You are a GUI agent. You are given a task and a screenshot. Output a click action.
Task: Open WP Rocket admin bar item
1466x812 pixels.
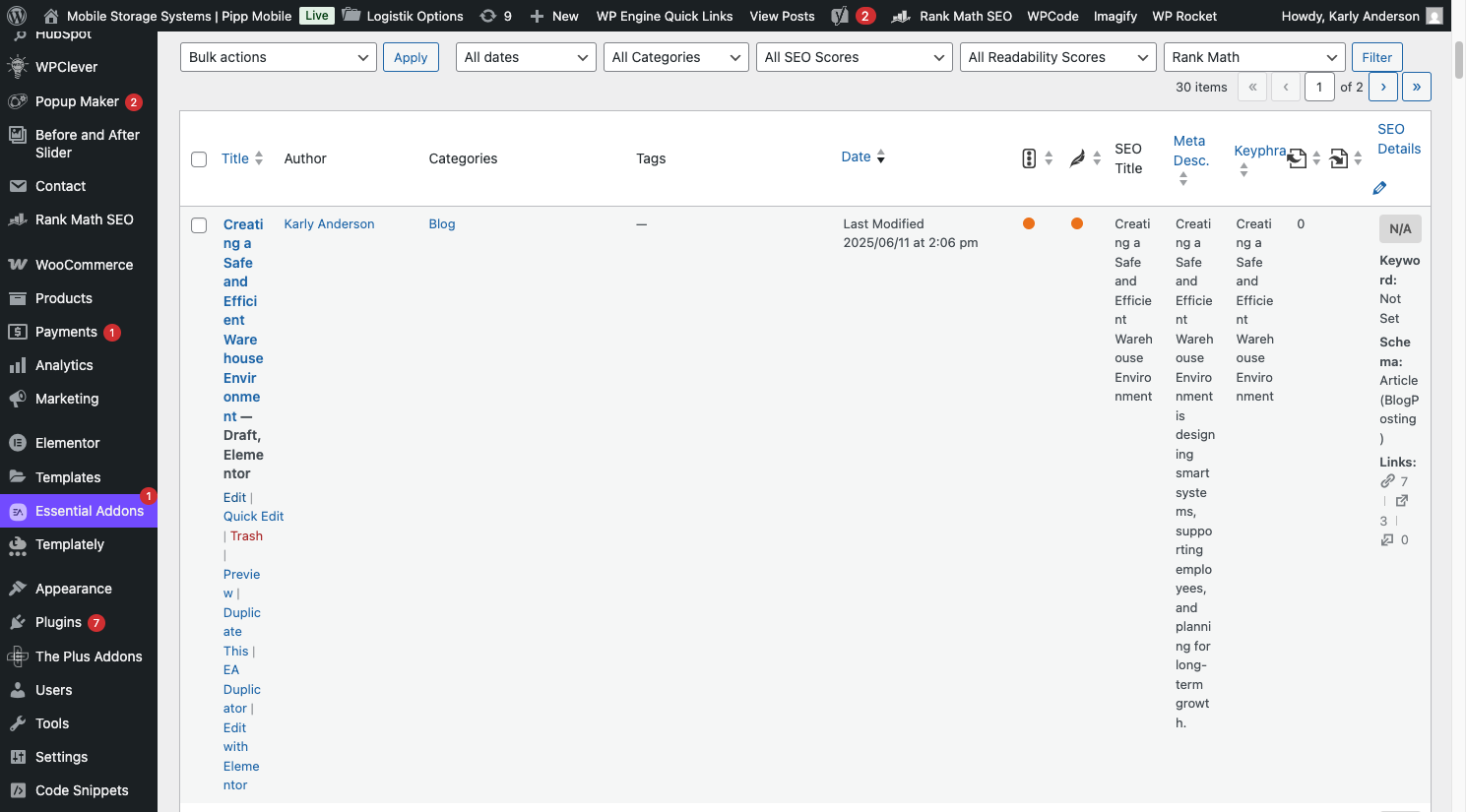tap(1184, 16)
